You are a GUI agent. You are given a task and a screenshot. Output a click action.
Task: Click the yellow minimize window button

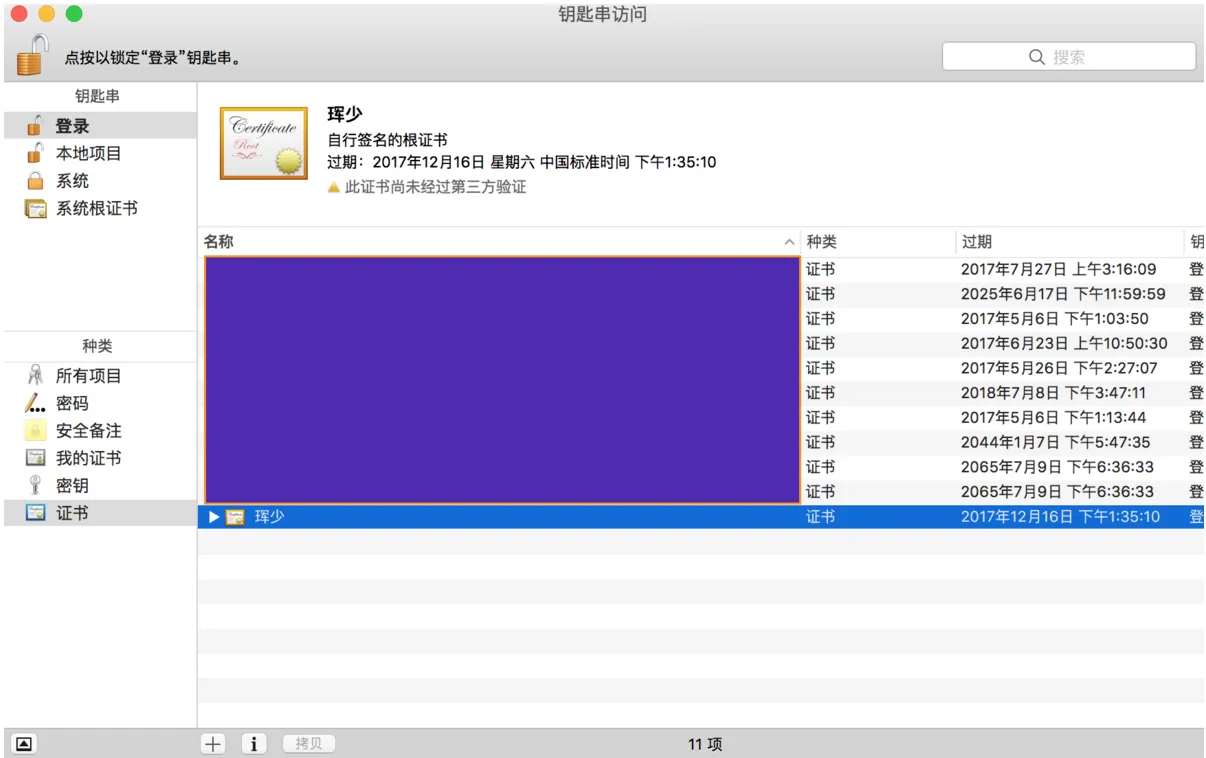click(x=46, y=14)
